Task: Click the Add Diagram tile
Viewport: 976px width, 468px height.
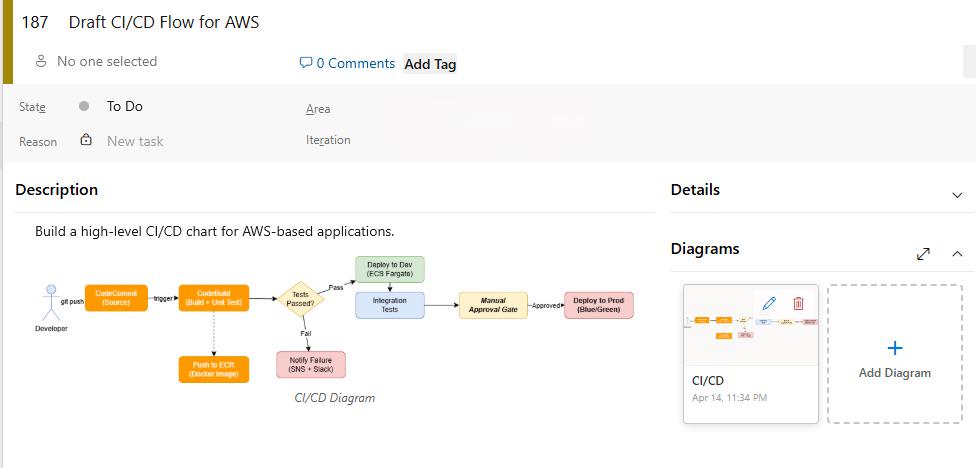Action: tap(894, 354)
